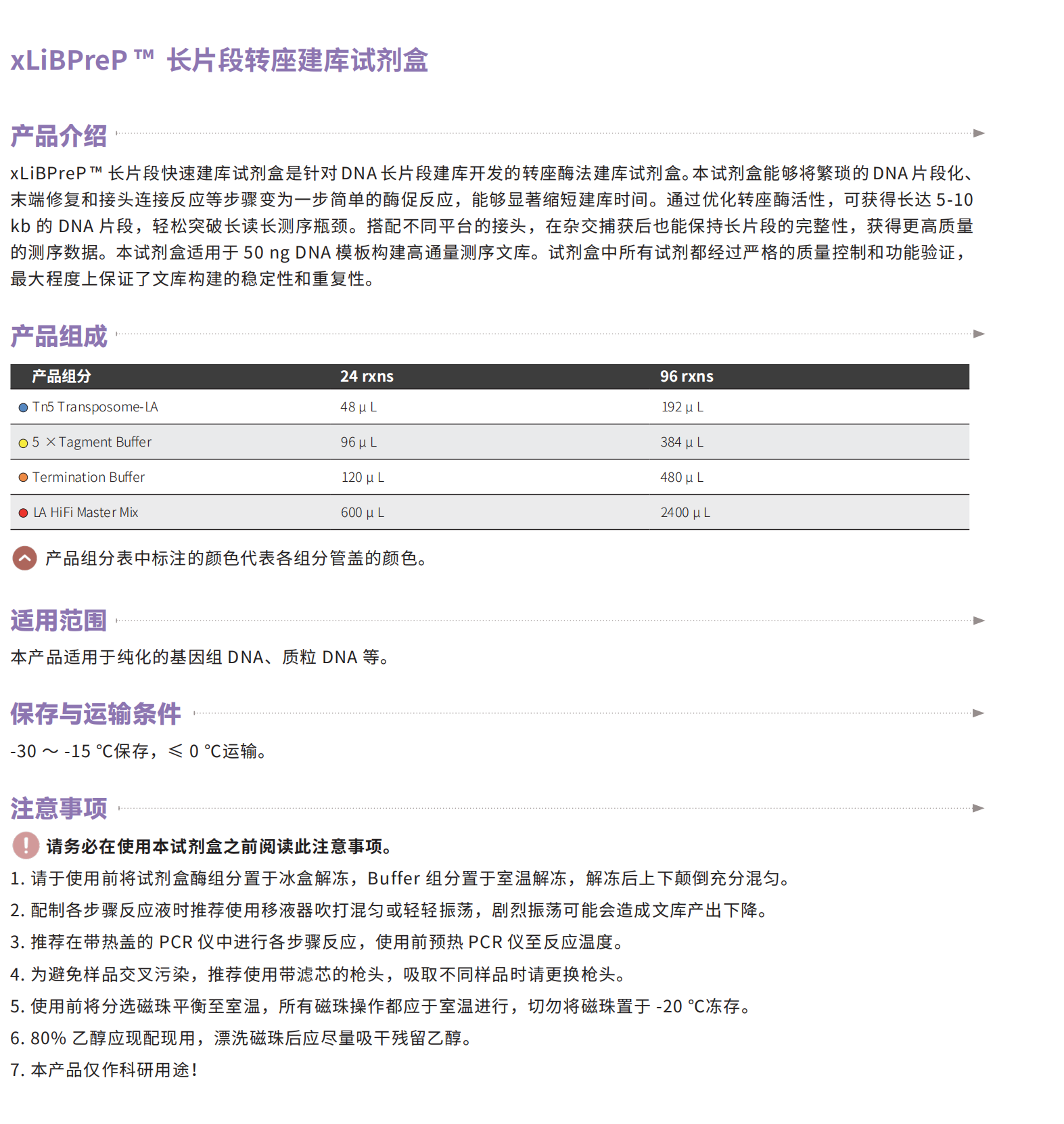
Task: Click the bold line 请务必在使用本试剂盒之前阅读此注意事项
Action: (x=219, y=847)
